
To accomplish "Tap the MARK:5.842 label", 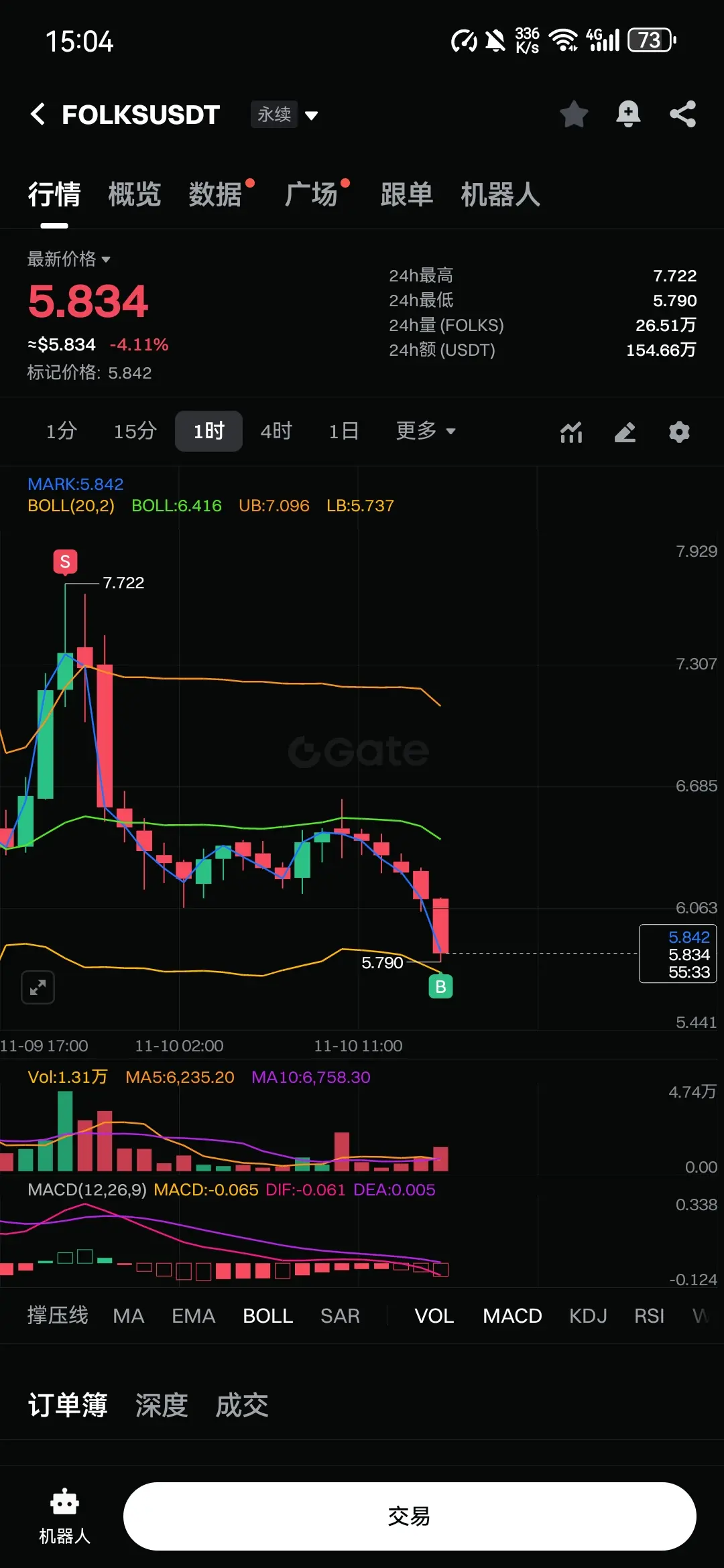I will tap(76, 484).
